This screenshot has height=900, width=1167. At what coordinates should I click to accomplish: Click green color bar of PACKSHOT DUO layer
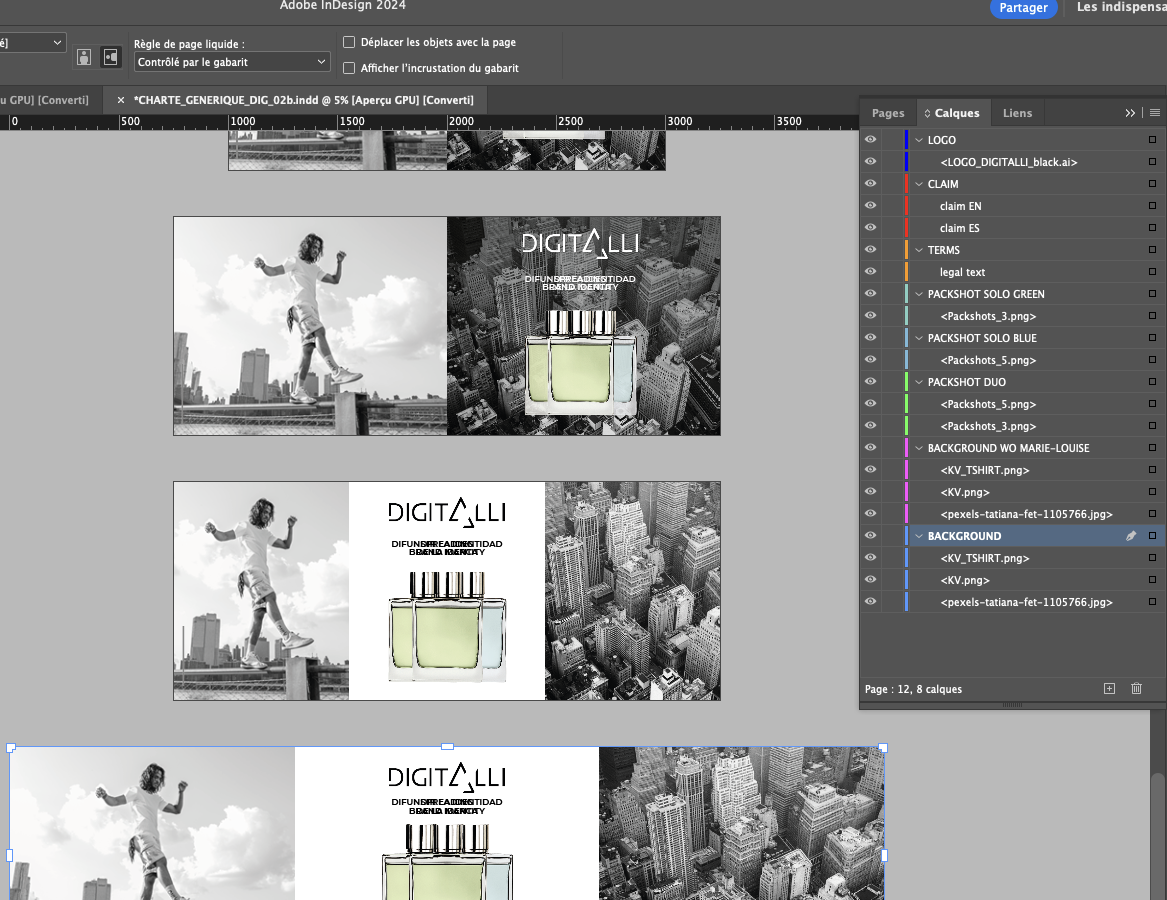click(x=906, y=382)
